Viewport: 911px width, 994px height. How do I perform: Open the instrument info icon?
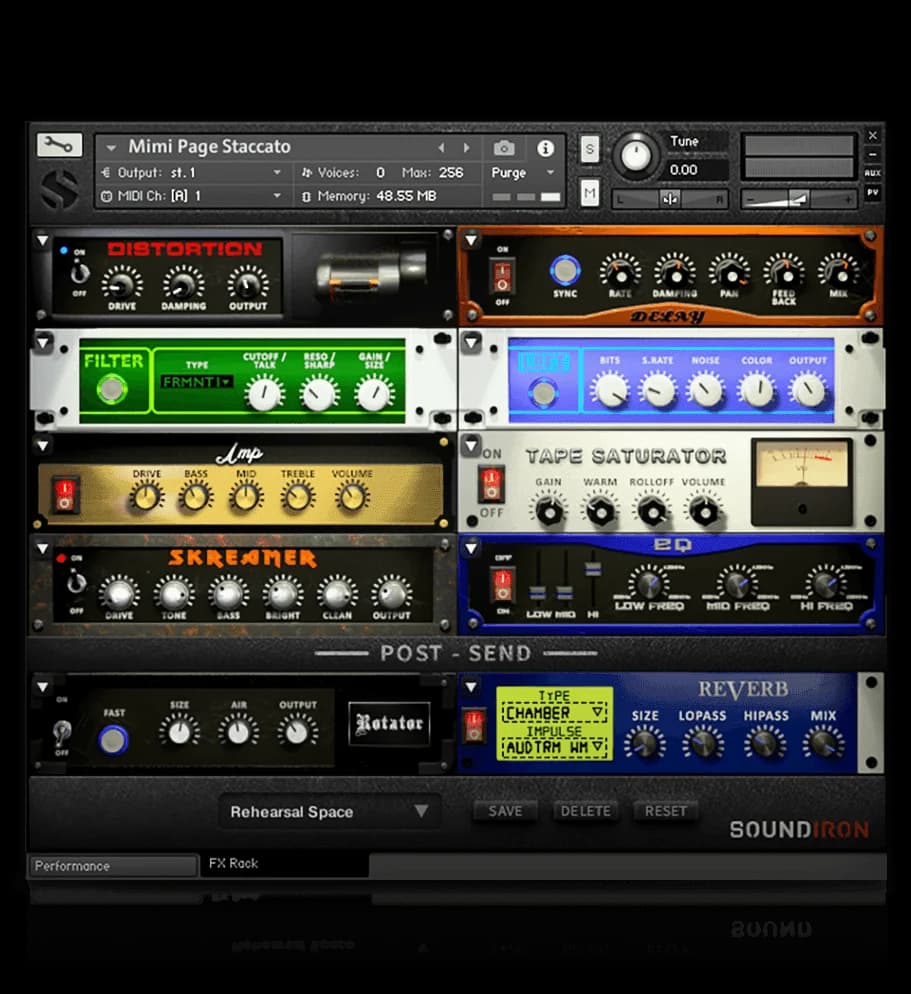[x=545, y=148]
